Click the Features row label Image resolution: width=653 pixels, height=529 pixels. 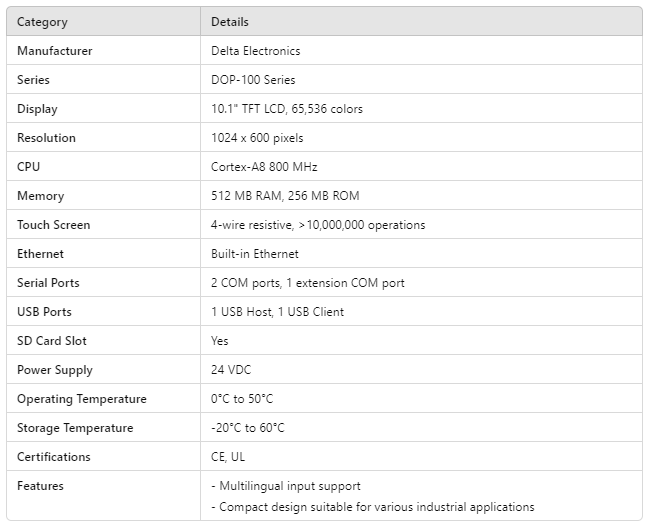pyautogui.click(x=40, y=486)
